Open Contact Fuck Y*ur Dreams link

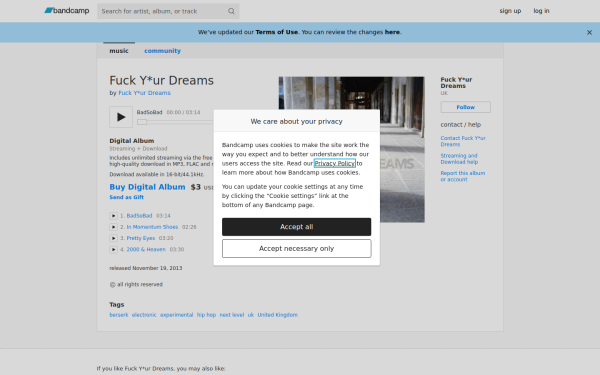[x=463, y=141]
